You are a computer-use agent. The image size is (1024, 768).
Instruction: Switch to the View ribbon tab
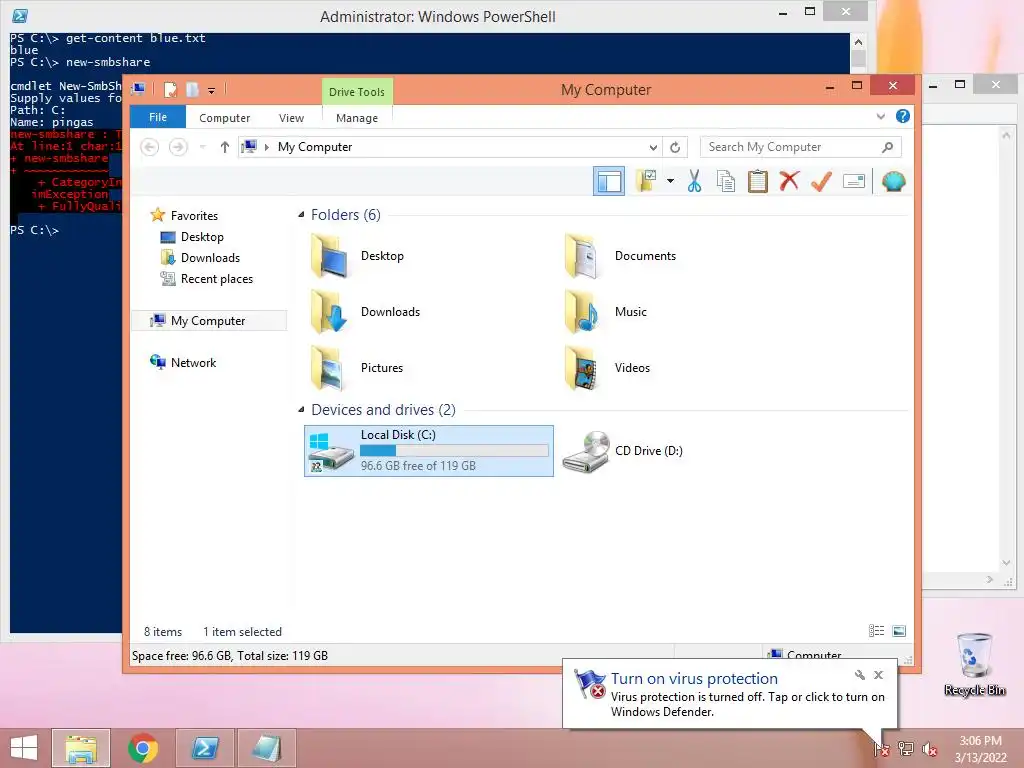click(x=291, y=118)
